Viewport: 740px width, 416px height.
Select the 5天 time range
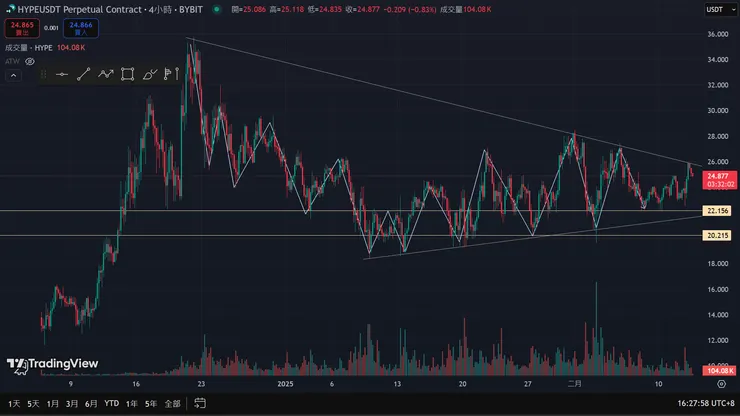33,404
